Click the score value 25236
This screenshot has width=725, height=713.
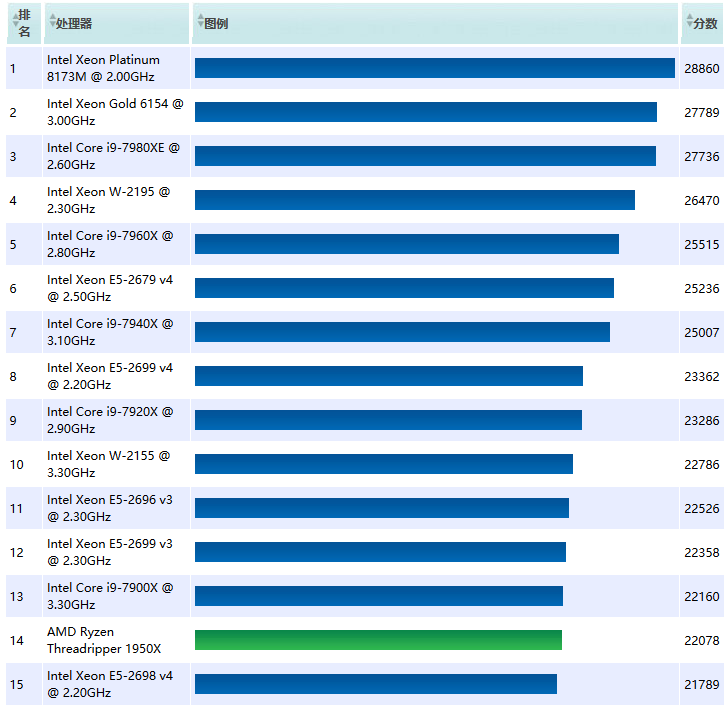(701, 288)
